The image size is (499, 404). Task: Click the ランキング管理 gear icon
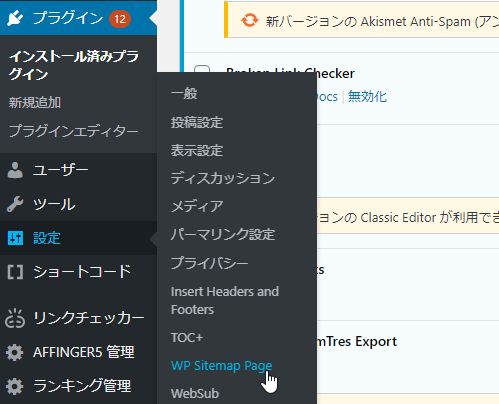pos(15,386)
